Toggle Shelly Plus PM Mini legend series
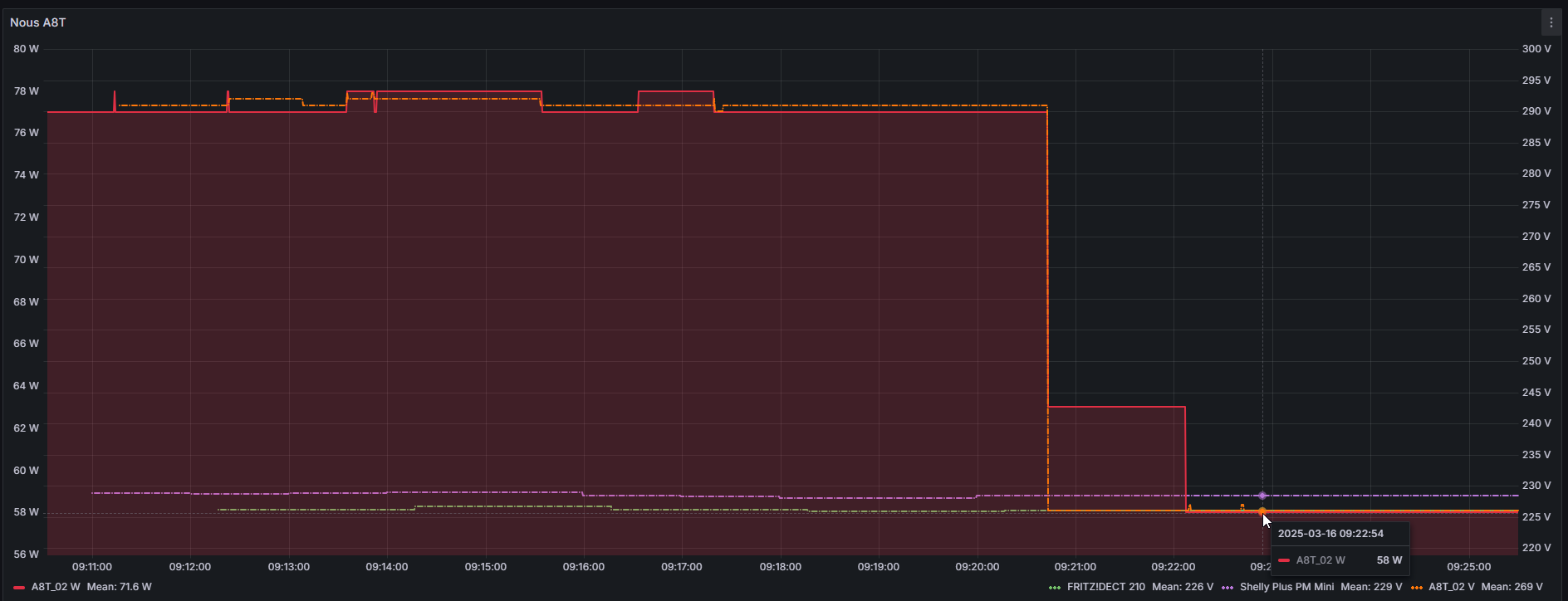Image resolution: width=1568 pixels, height=601 pixels. coord(1286,587)
